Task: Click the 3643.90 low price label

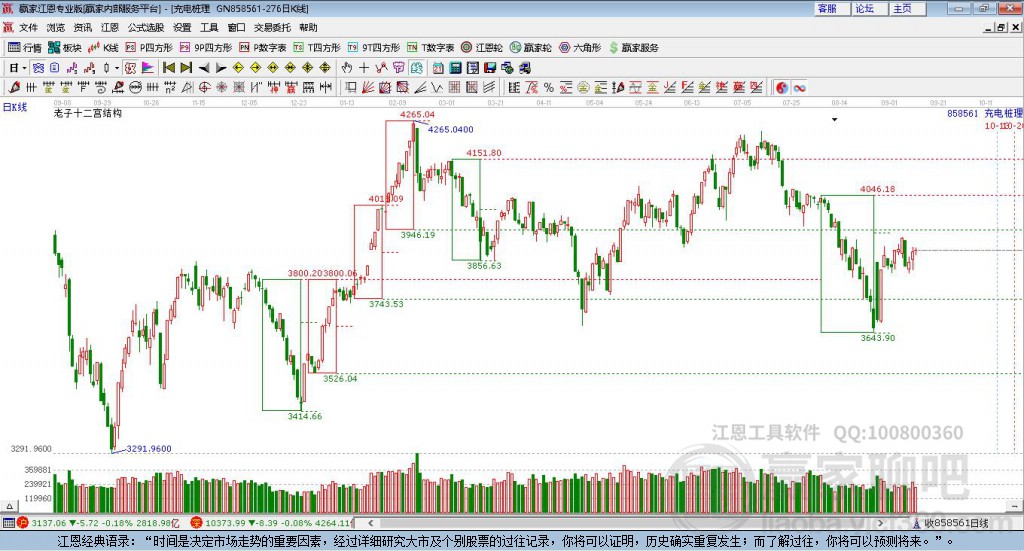Action: point(878,338)
